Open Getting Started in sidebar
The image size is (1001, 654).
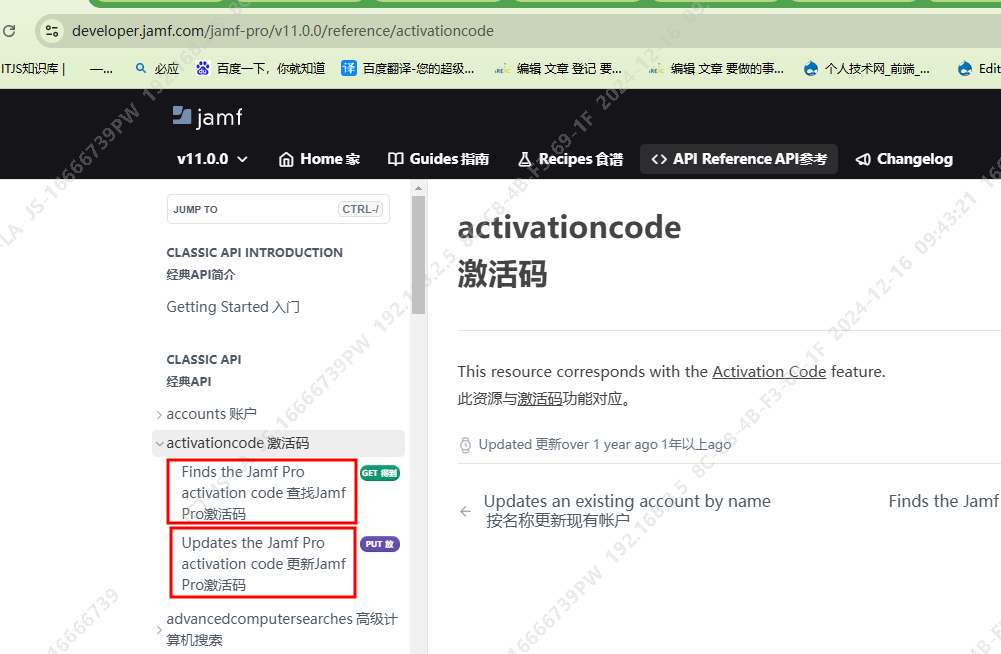pyautogui.click(x=233, y=307)
